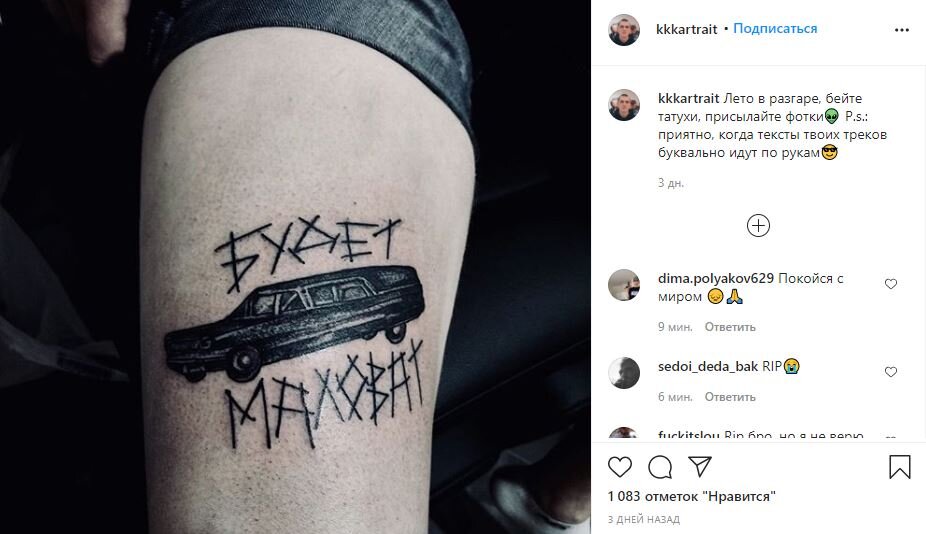This screenshot has width=926, height=534.
Task: View the 1 083 likes list
Action: pyautogui.click(x=691, y=496)
